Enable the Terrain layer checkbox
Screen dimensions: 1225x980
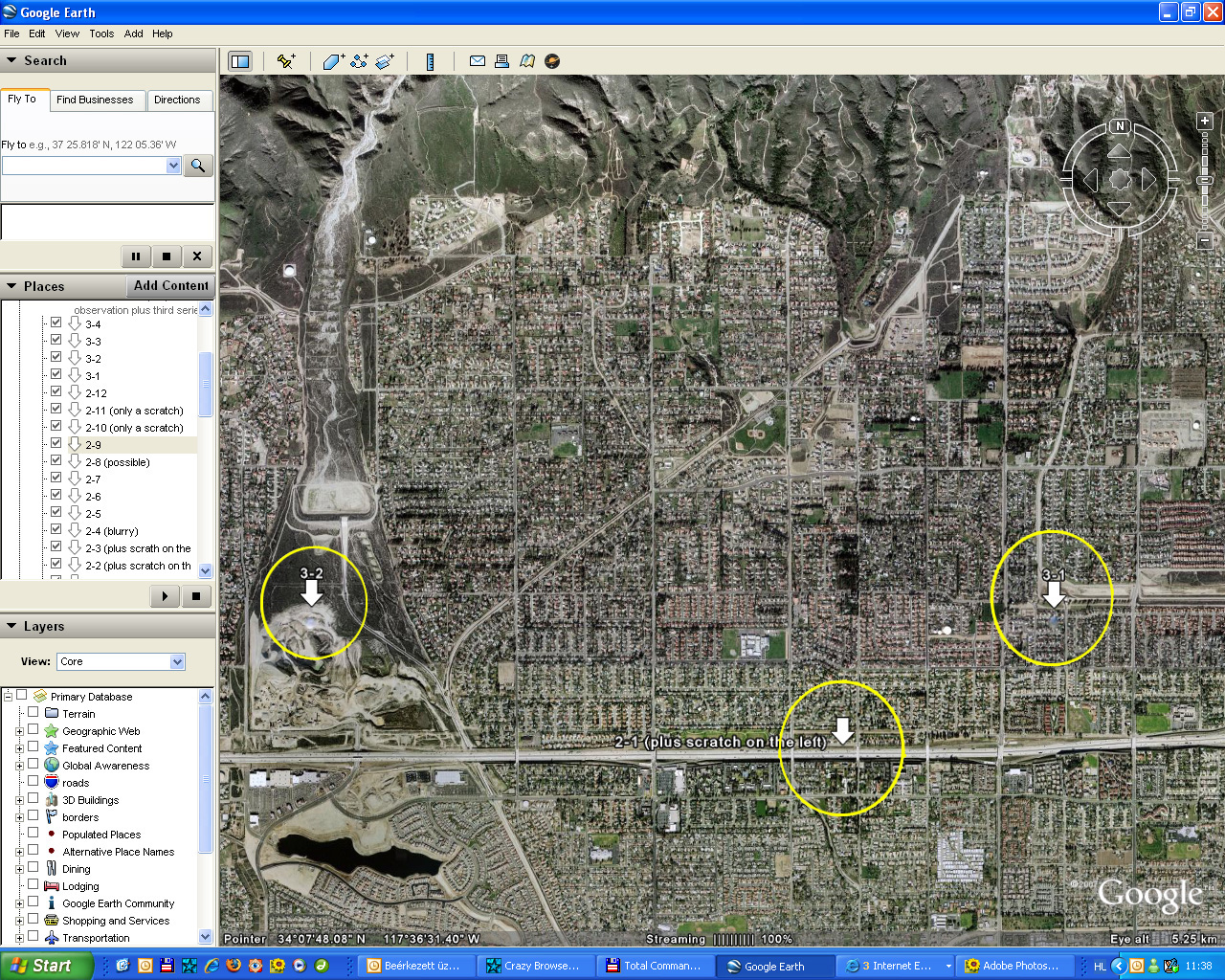tap(33, 712)
